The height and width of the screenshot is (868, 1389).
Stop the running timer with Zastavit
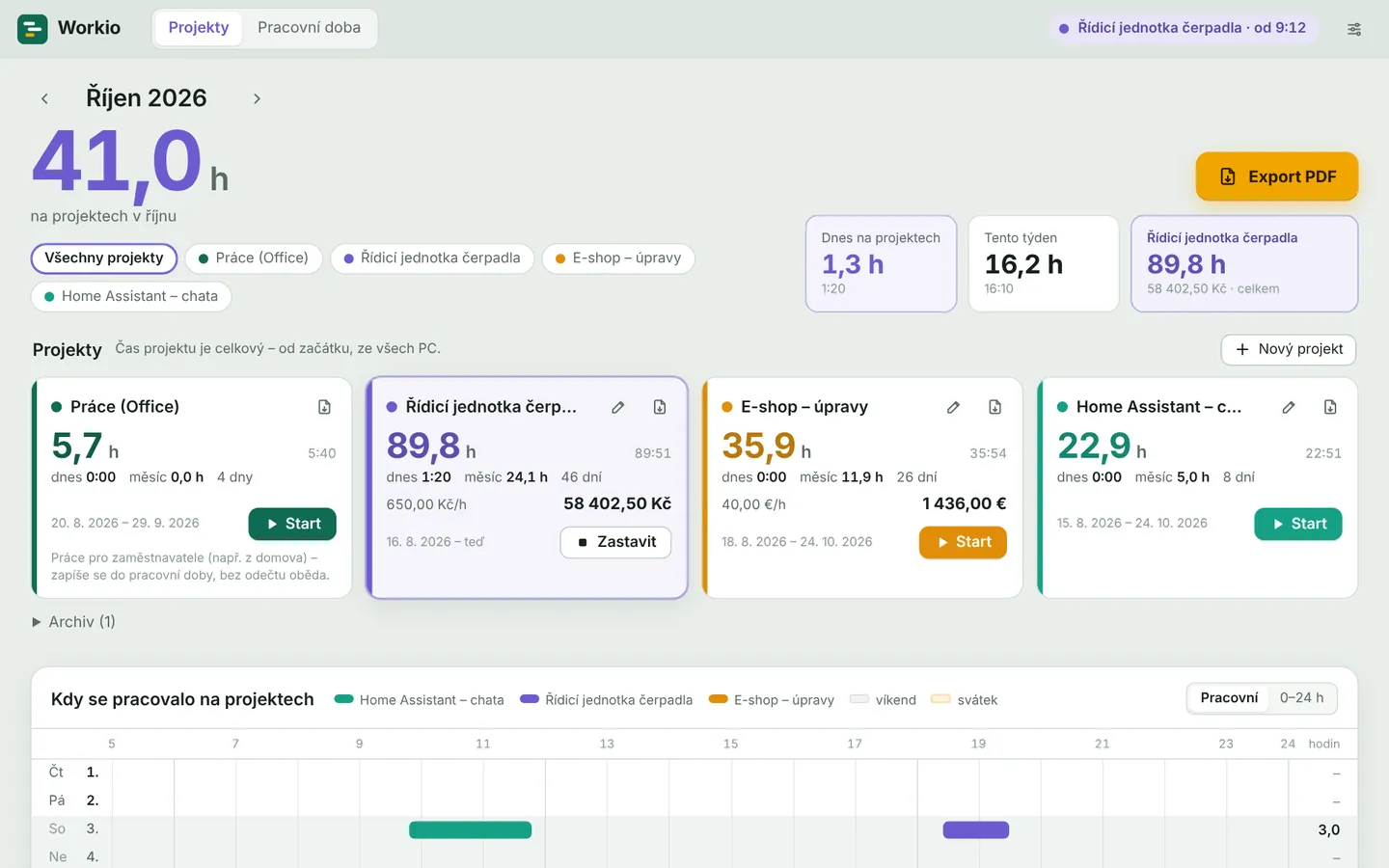click(615, 542)
